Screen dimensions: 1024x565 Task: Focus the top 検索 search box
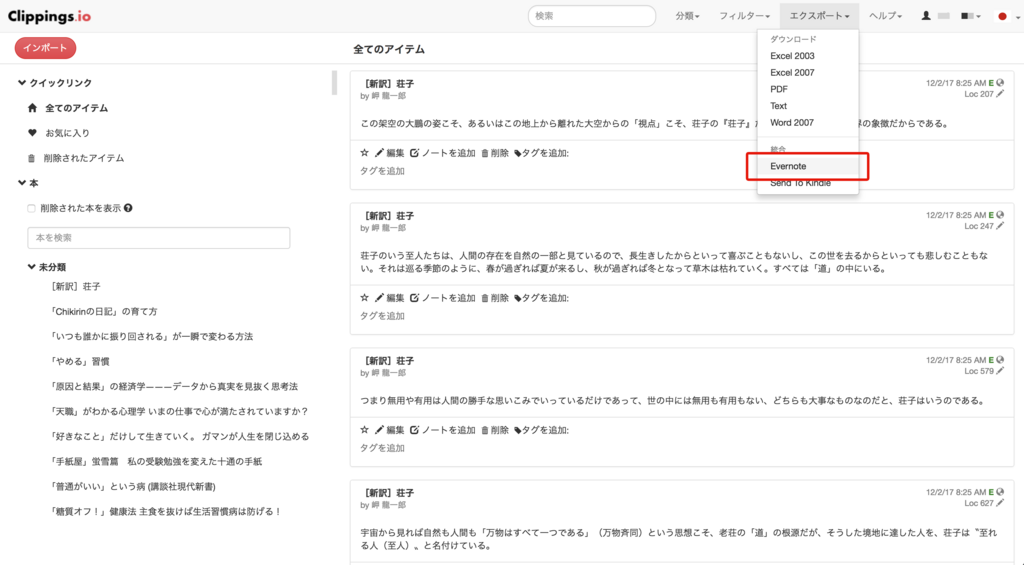(592, 16)
